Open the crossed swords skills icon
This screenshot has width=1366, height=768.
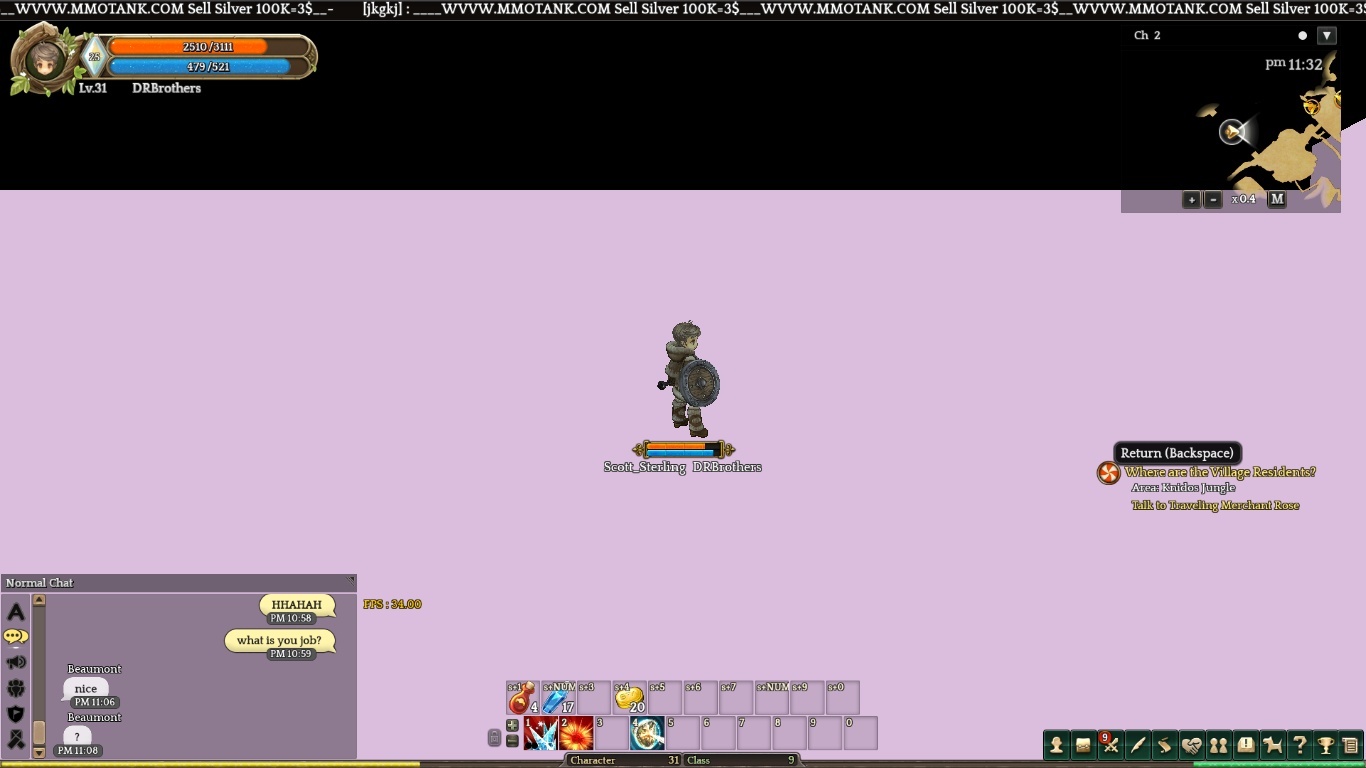point(1110,745)
